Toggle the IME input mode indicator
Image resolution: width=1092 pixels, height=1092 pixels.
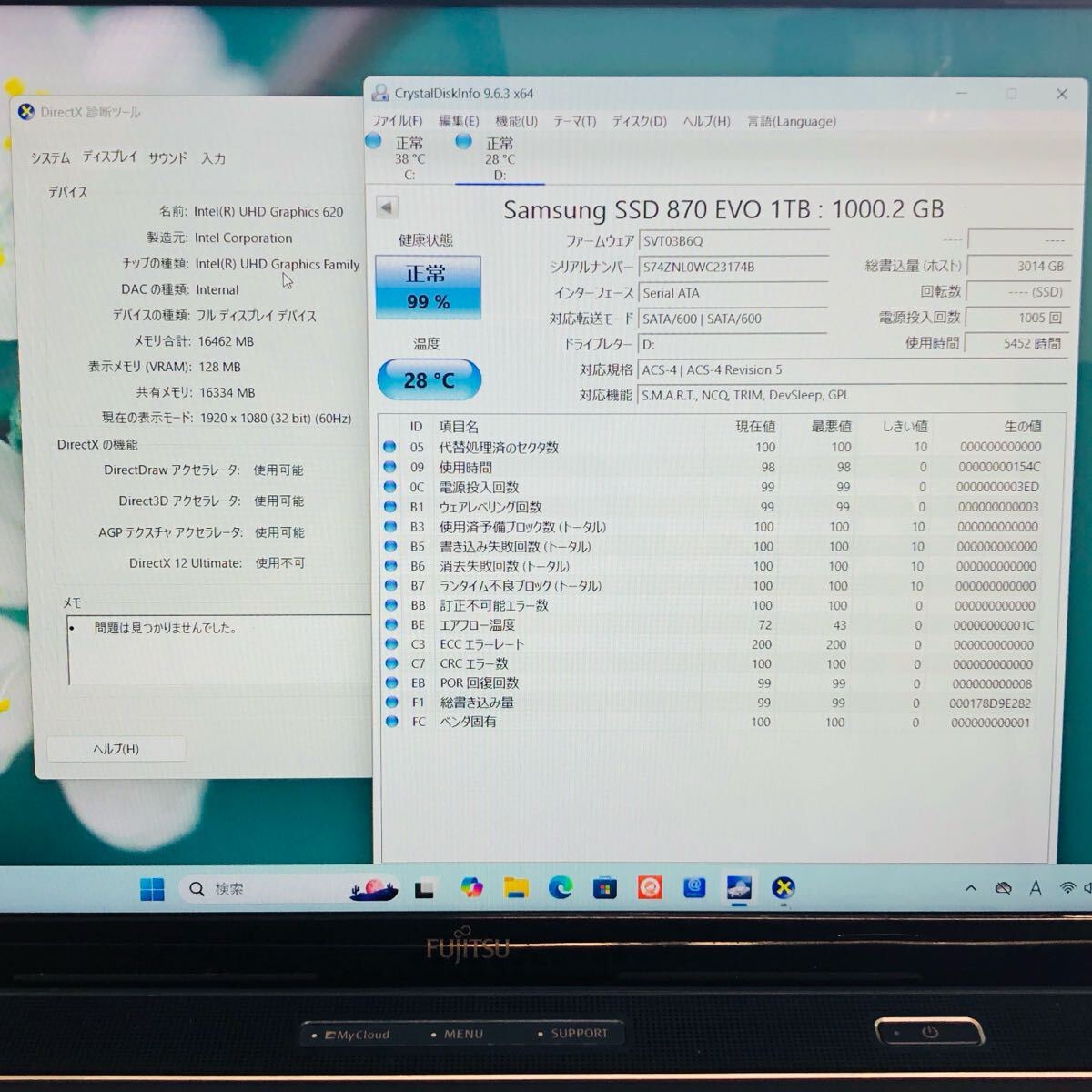(x=1036, y=889)
